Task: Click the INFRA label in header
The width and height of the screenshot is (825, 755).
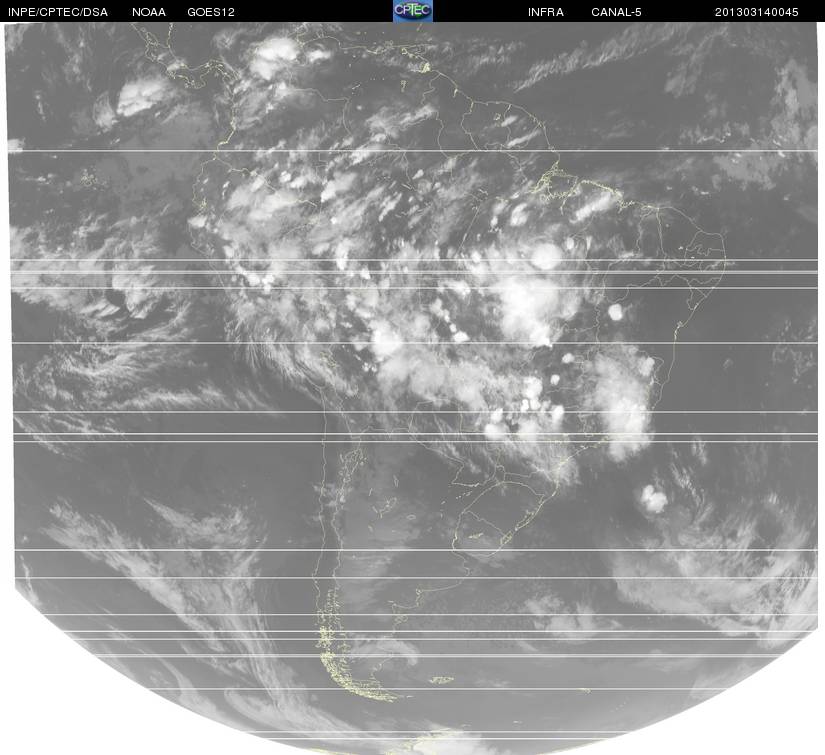Action: tap(546, 12)
